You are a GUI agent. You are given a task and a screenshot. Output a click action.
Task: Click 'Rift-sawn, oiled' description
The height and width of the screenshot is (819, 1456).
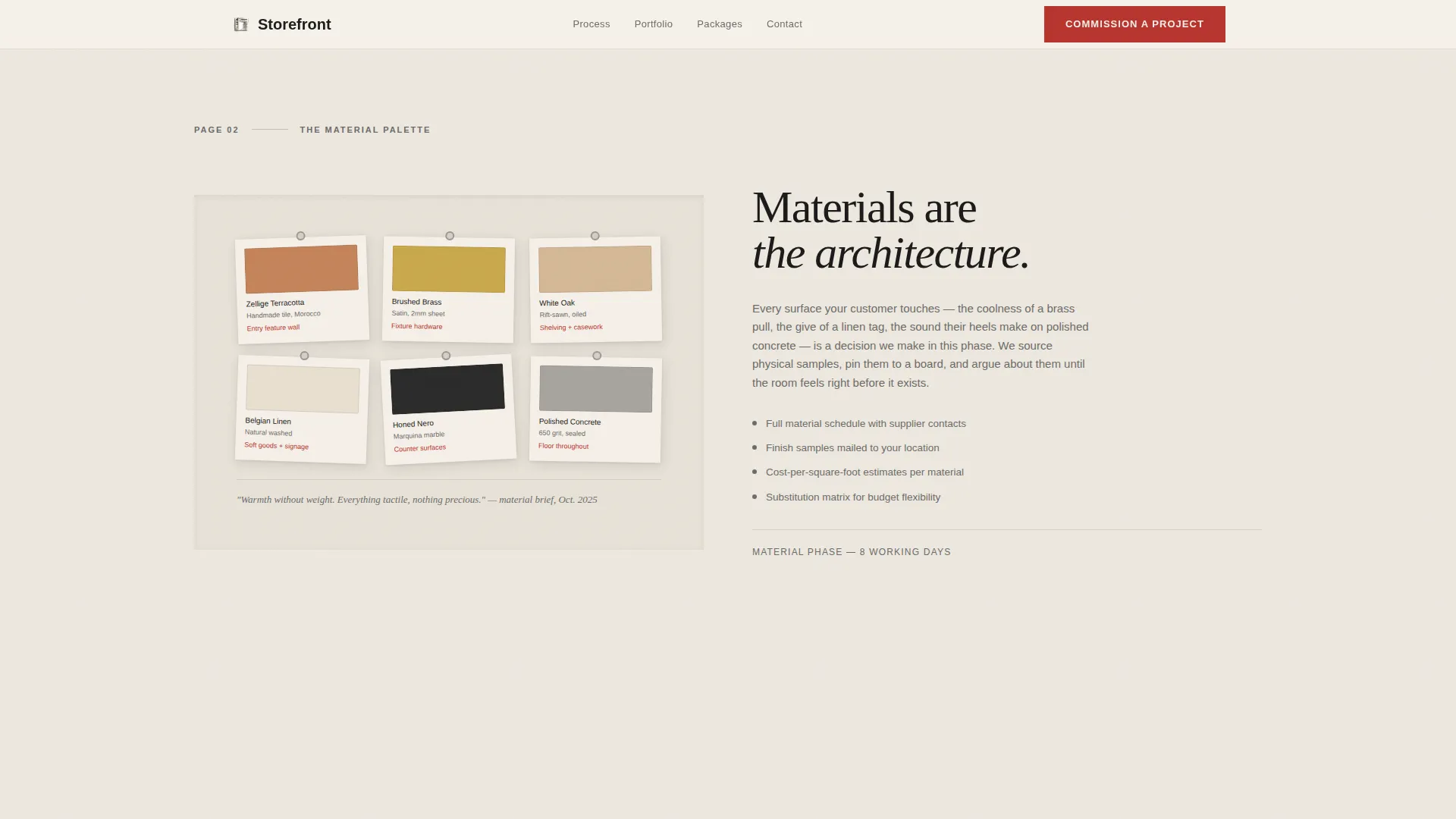tap(563, 315)
